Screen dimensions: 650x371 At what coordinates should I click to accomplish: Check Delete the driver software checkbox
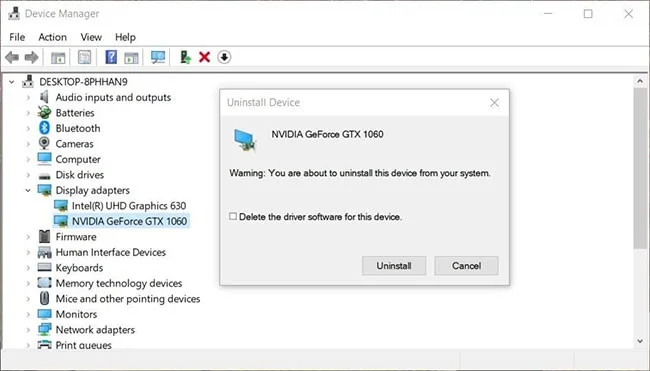point(233,216)
